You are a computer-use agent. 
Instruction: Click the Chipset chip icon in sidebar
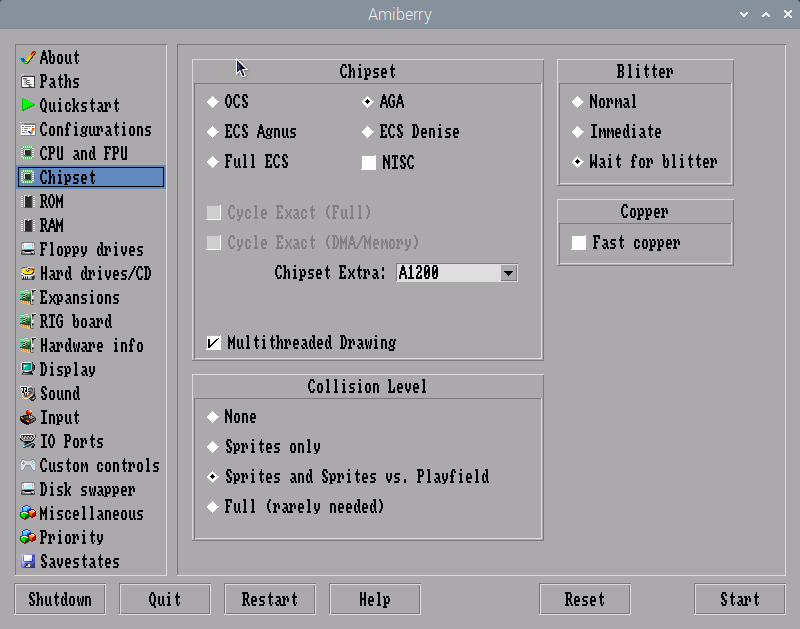tap(28, 177)
